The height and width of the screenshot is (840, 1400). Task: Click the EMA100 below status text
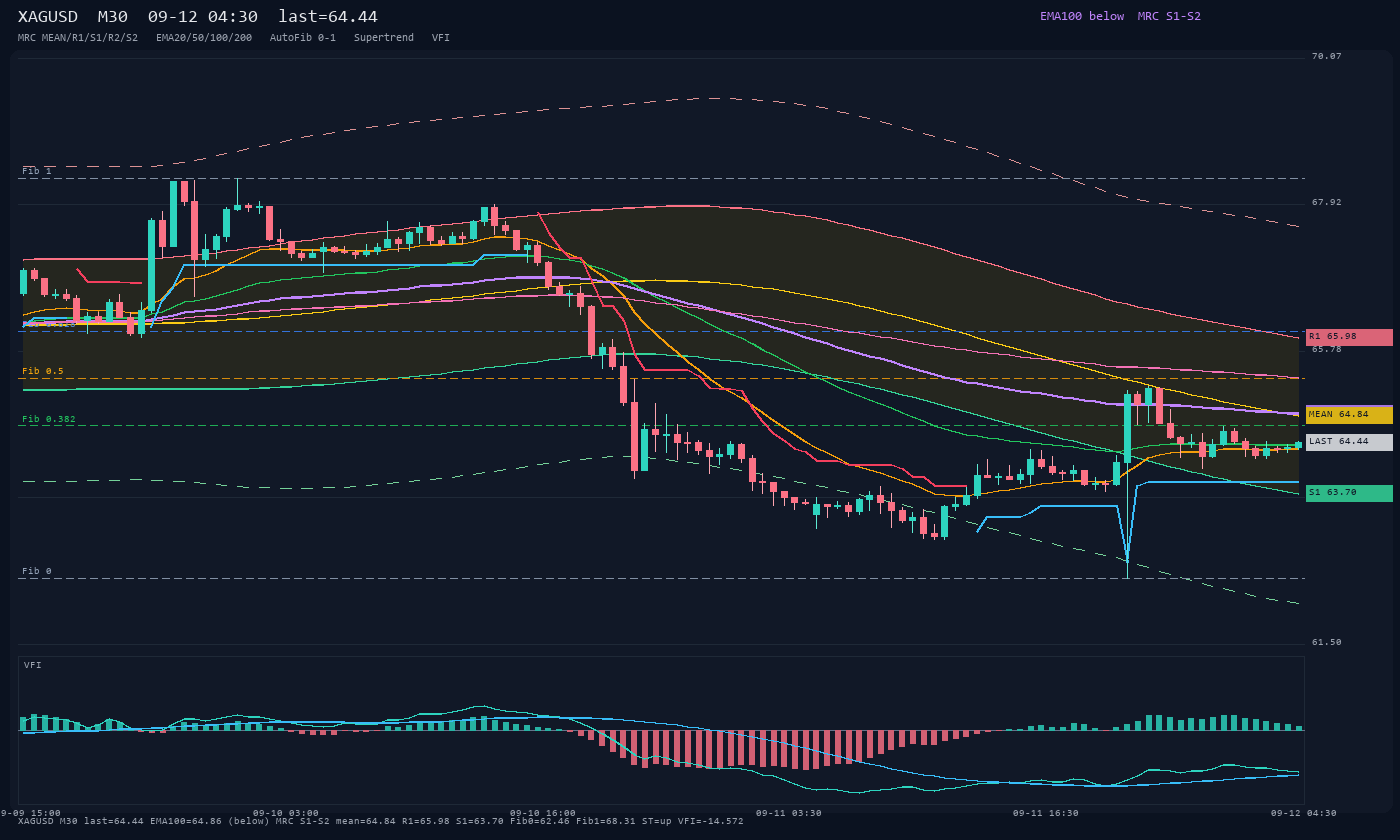pyautogui.click(x=1082, y=16)
